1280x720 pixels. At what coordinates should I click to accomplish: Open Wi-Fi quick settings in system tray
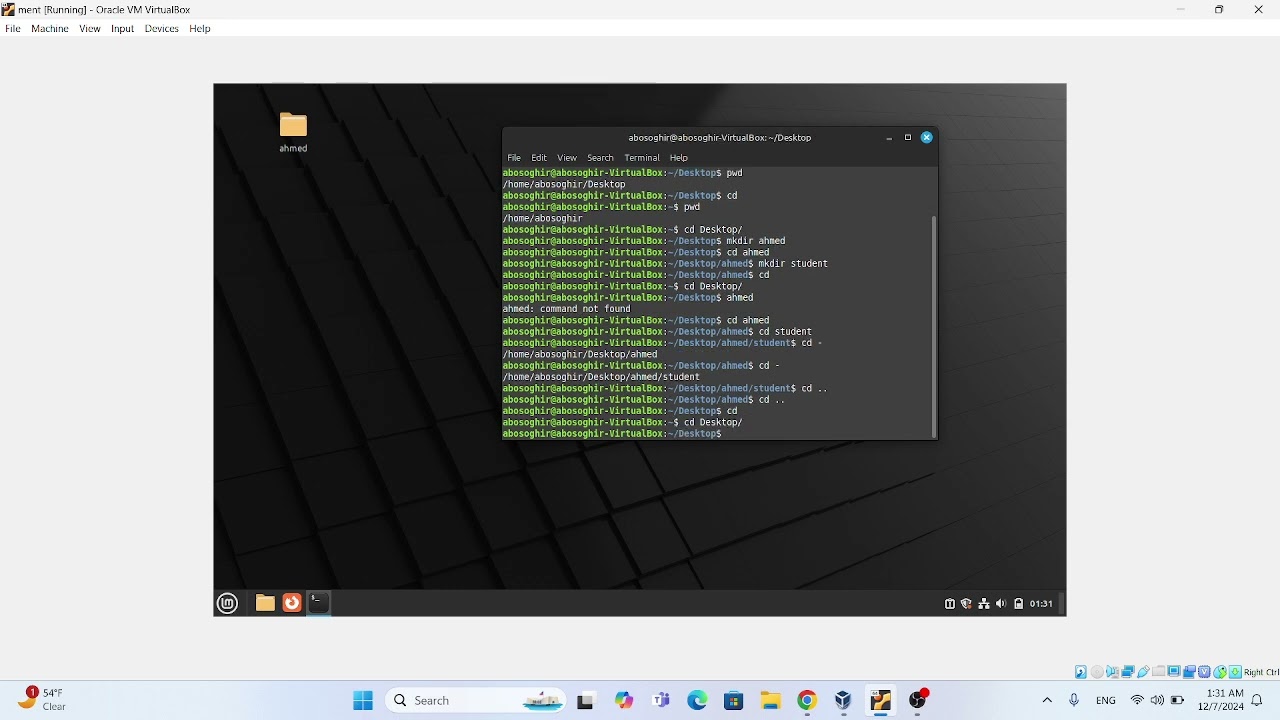tap(1137, 701)
